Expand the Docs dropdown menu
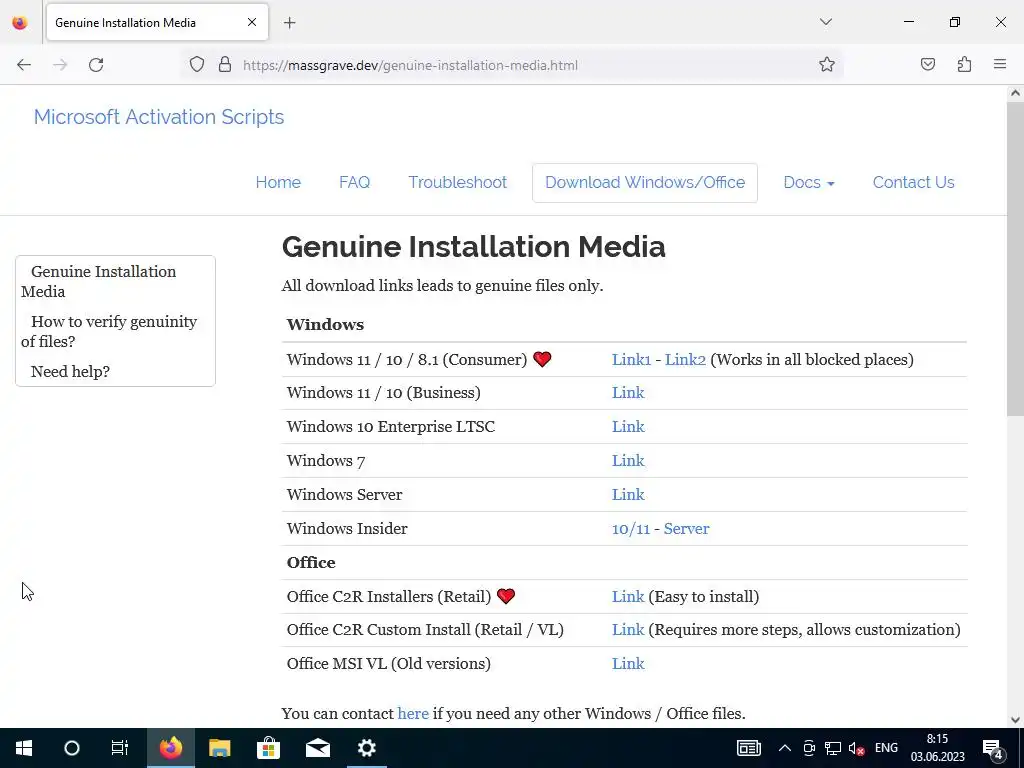Screen dimensions: 1024x768 click(808, 182)
